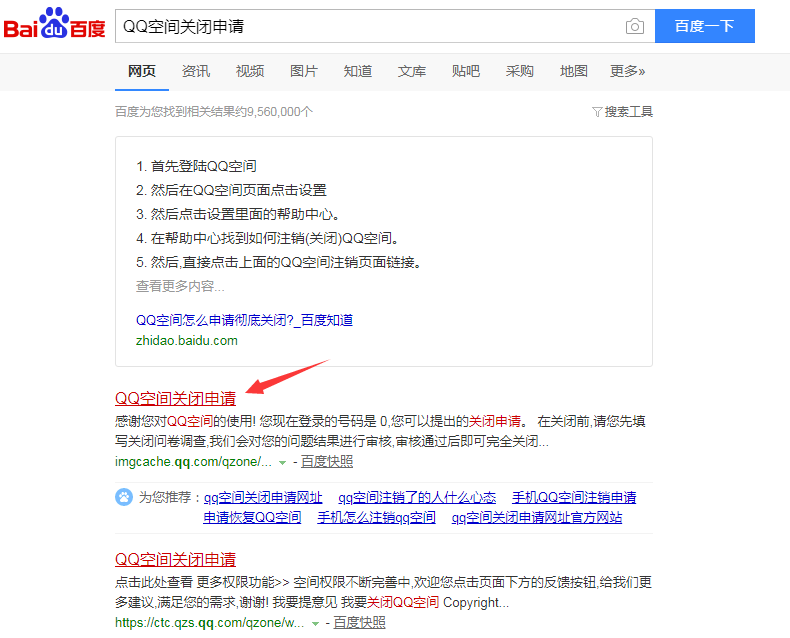The image size is (790, 638).
Task: Click step text 然后,直接点击上面的QQ空间注销页面链接
Action: (x=286, y=262)
